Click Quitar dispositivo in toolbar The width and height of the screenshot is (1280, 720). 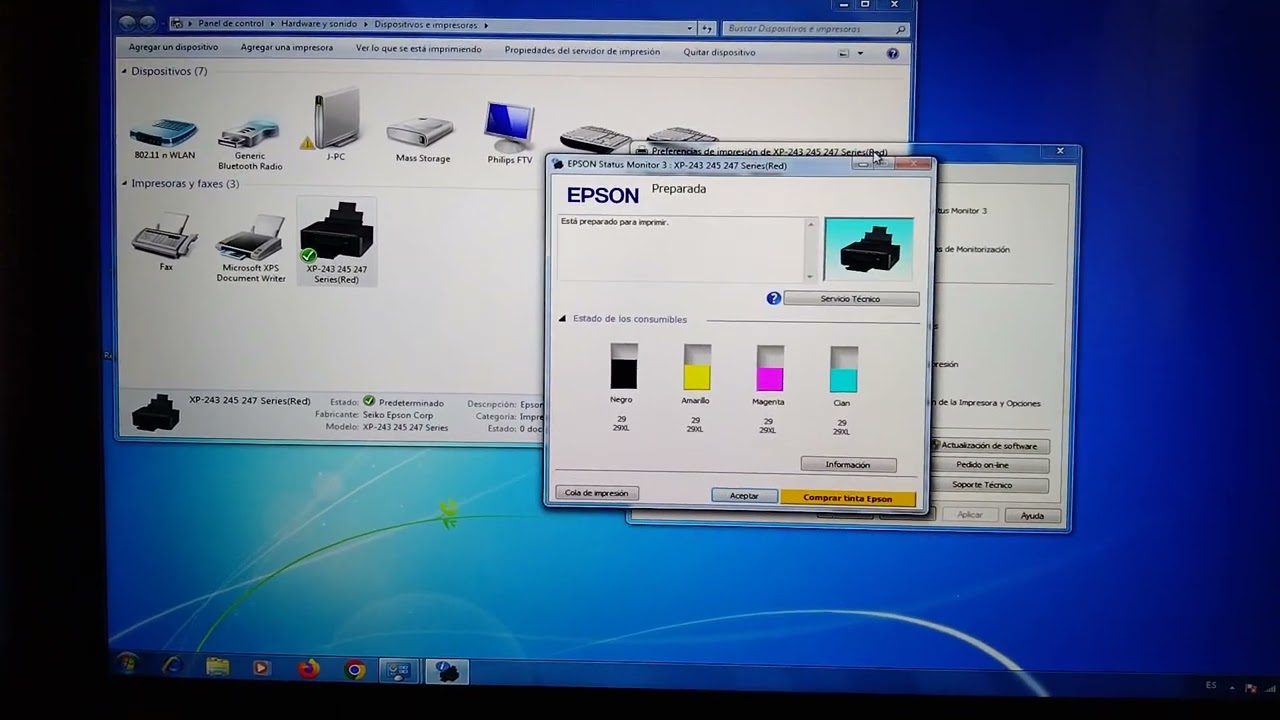pyautogui.click(x=719, y=52)
